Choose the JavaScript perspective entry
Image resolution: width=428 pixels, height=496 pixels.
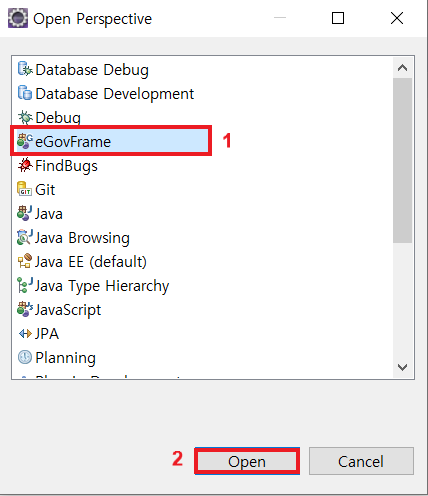pos(59,310)
